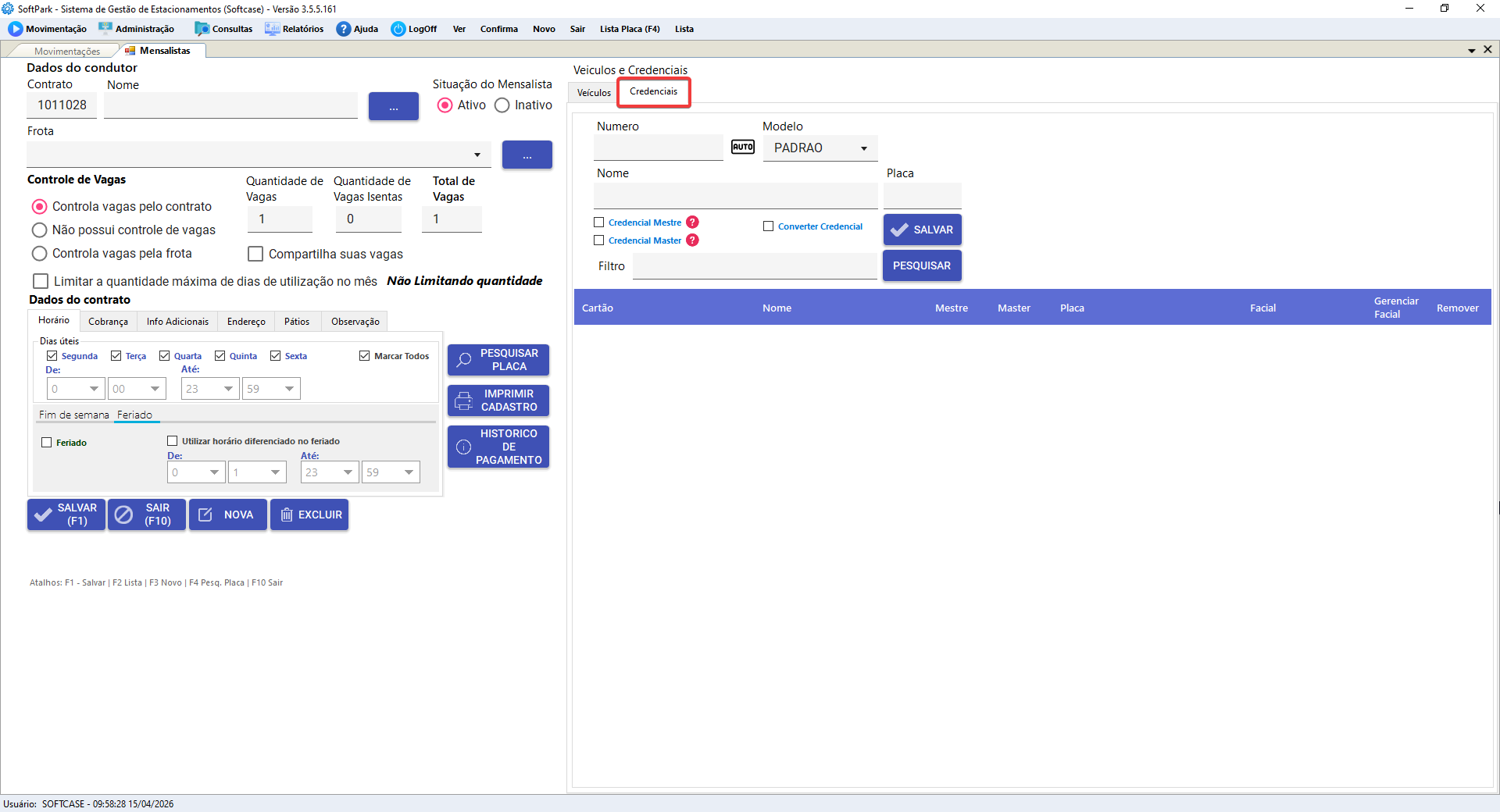Open the Movimentação menu icon
Image resolution: width=1500 pixels, height=812 pixels.
[x=16, y=29]
